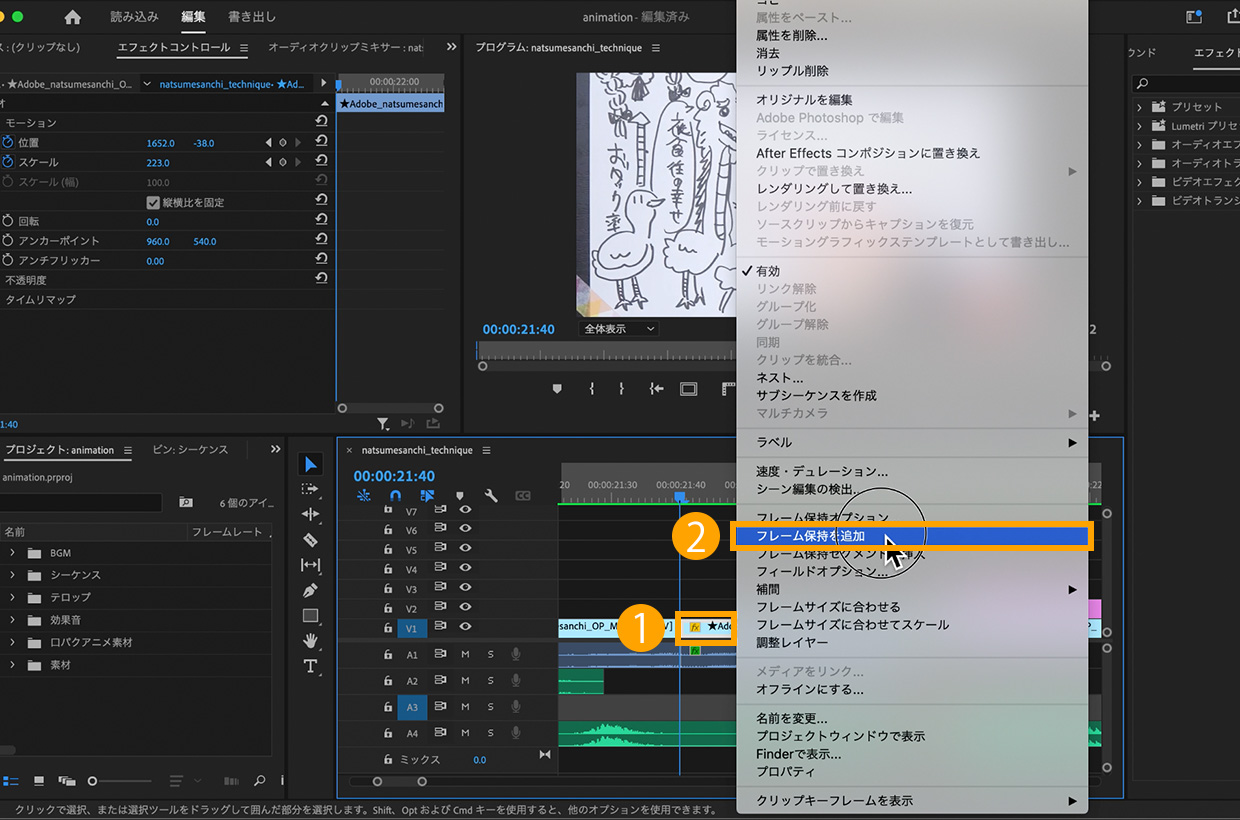Click playhead marker on timeline ruler
Screen dimensions: 1240x820
pos(679,497)
